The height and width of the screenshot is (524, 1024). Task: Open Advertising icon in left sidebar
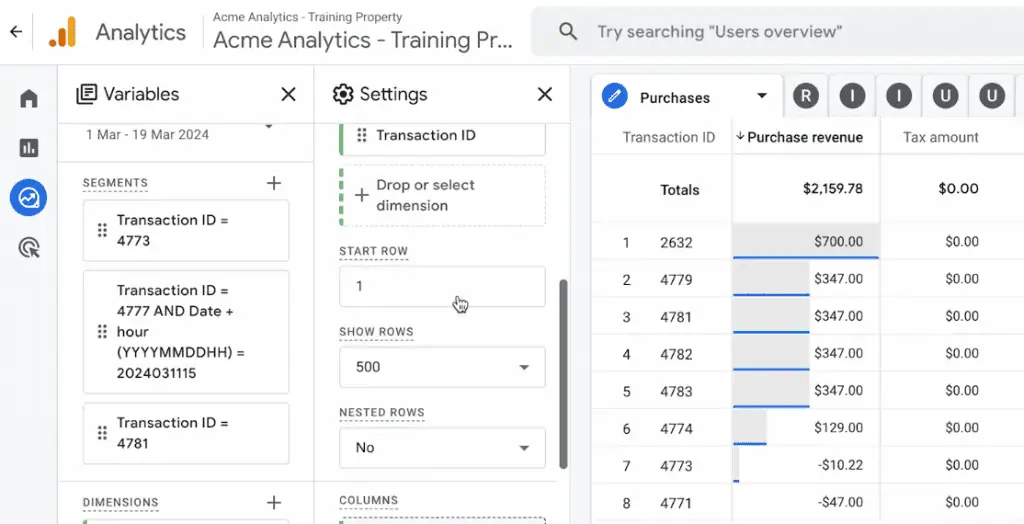[28, 248]
